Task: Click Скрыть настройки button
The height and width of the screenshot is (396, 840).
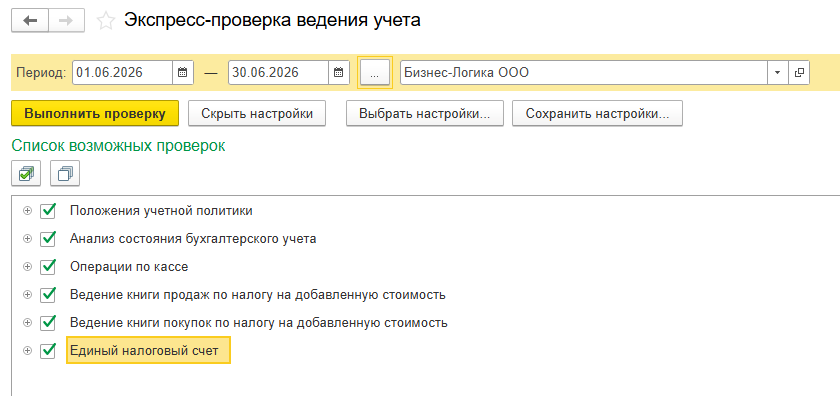Action: [257, 114]
